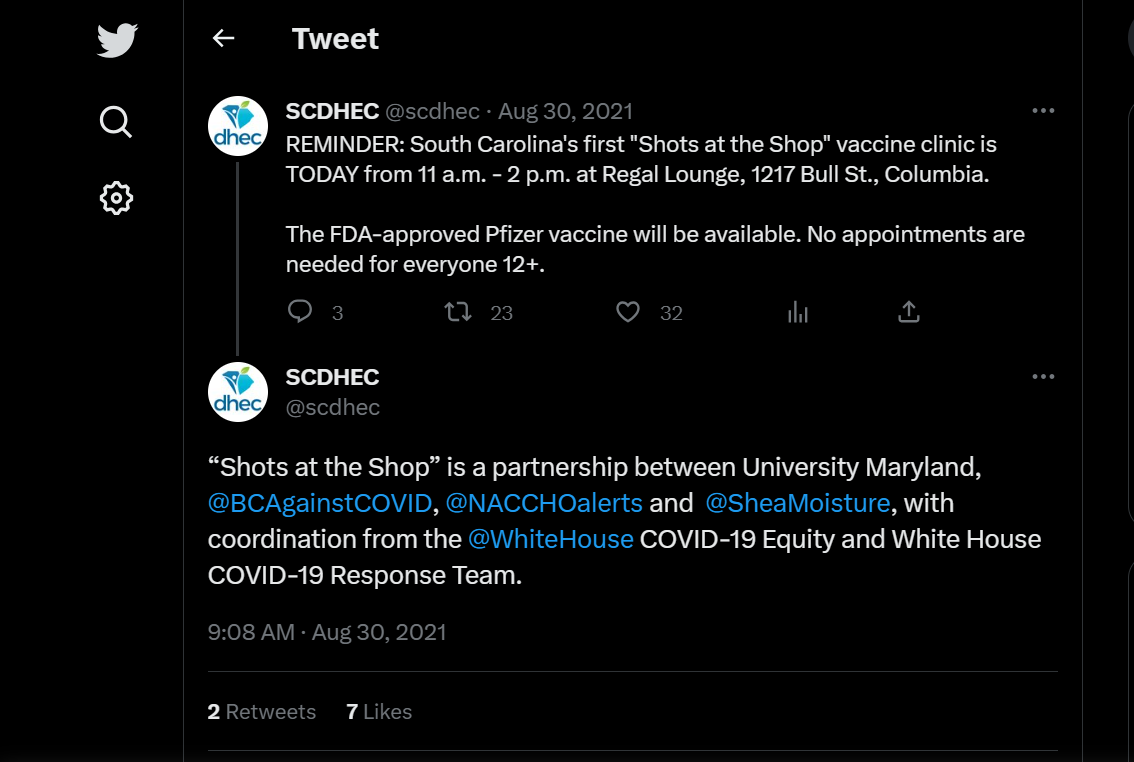Visit the @SheaMoisture profile mention
Screen dimensions: 1134x762
click(798, 503)
